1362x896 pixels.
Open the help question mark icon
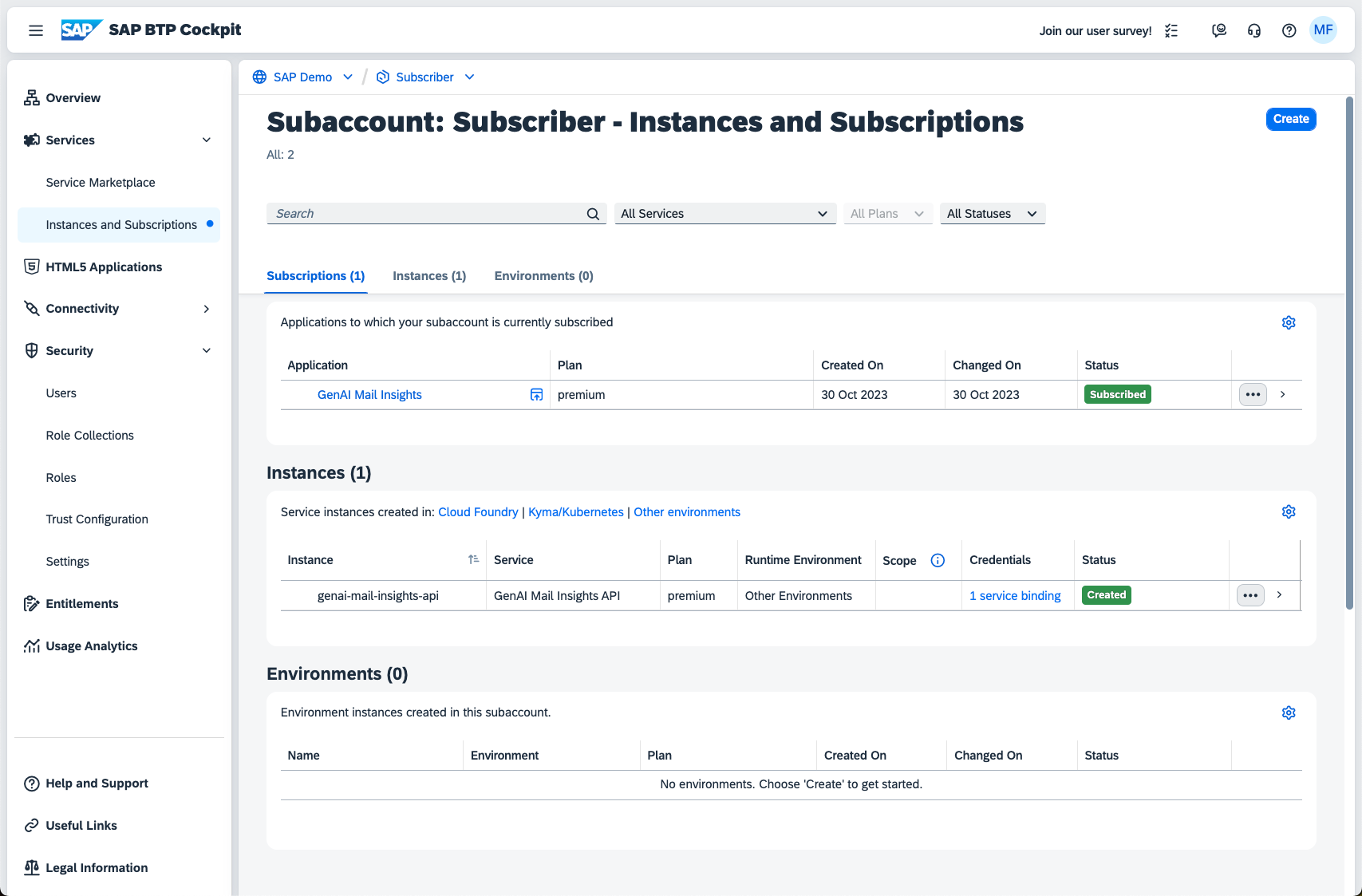pos(1289,30)
